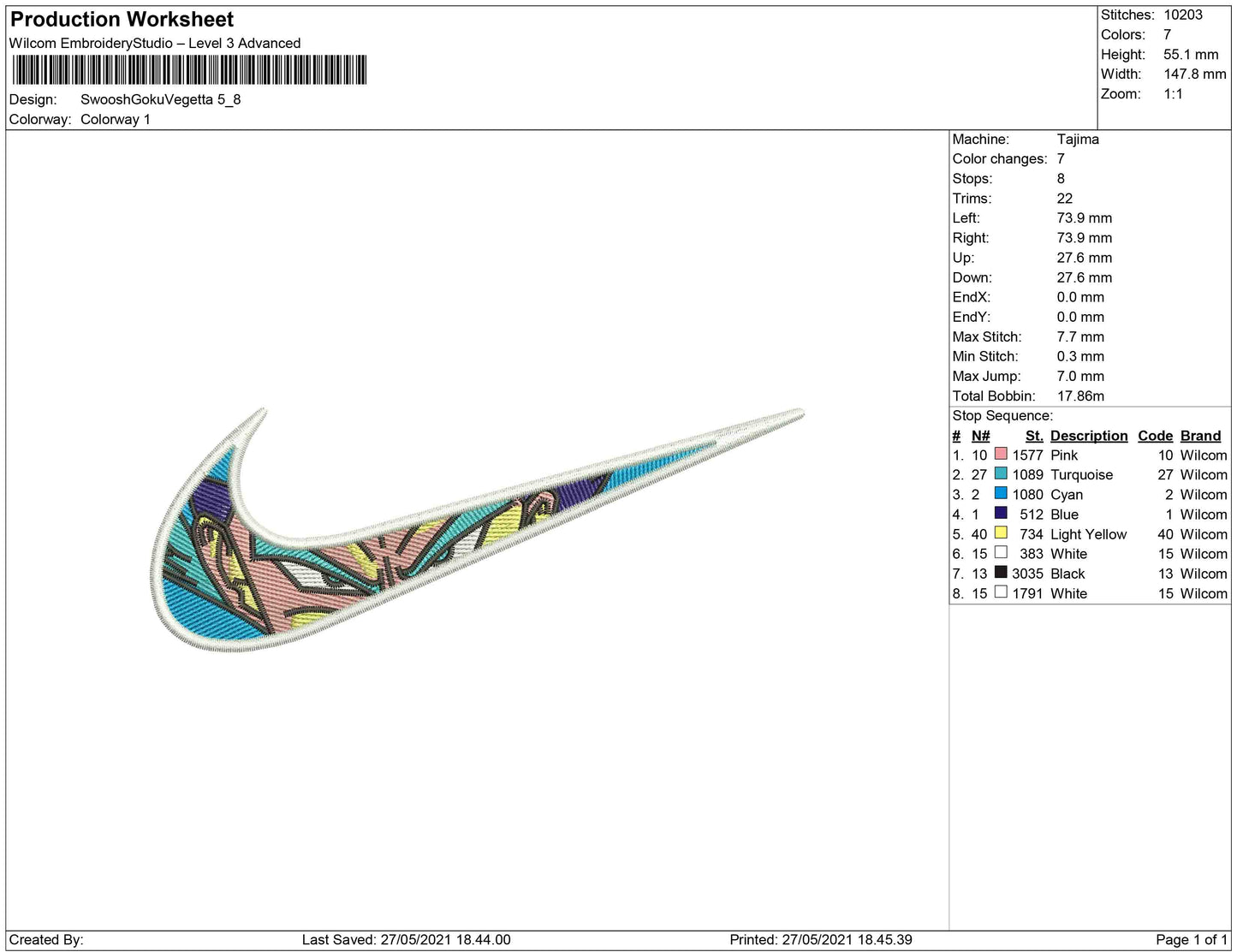
Task: Click the Up value 27.6 mm
Action: tap(1085, 257)
